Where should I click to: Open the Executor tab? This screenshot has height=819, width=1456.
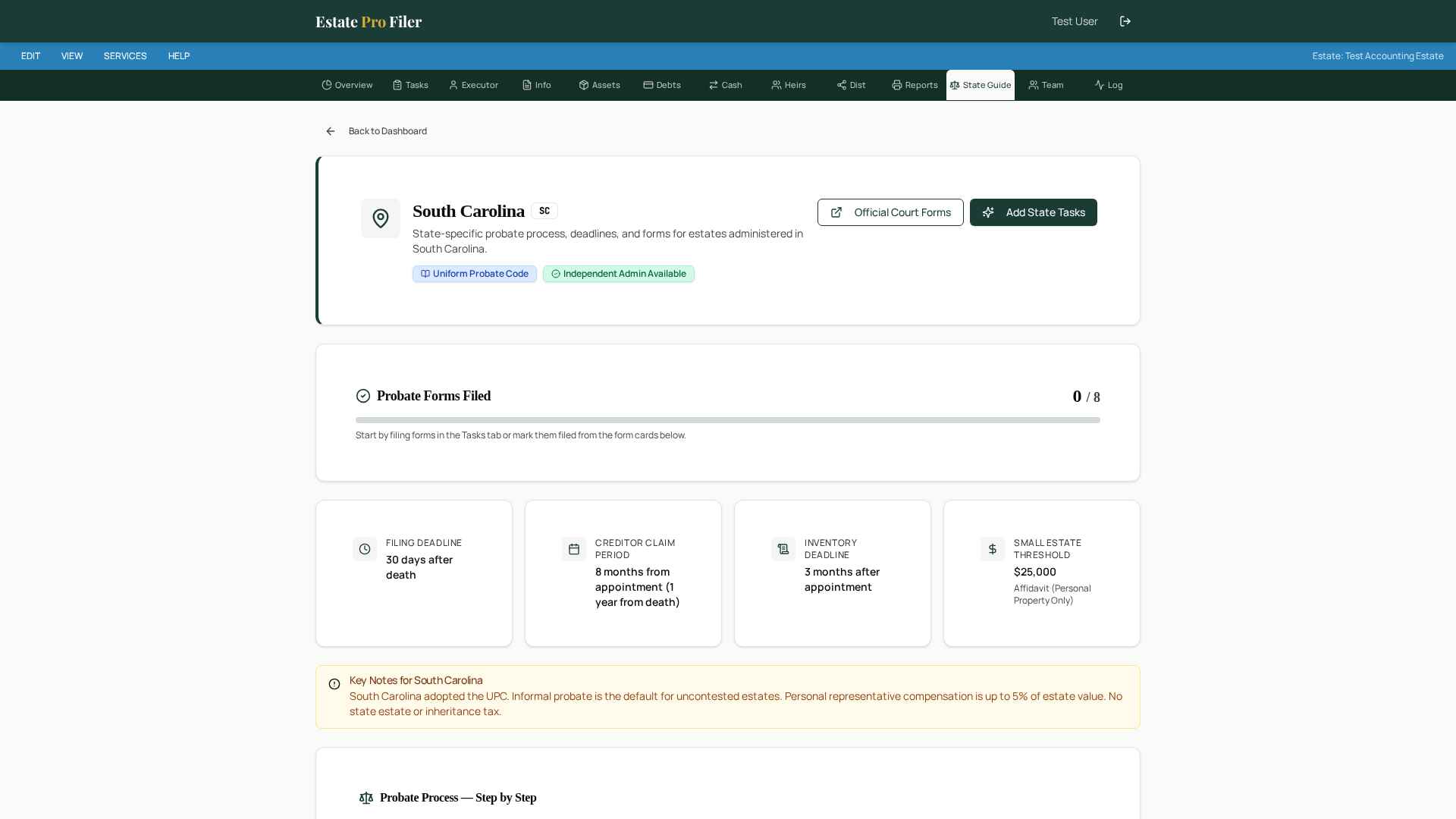[474, 85]
